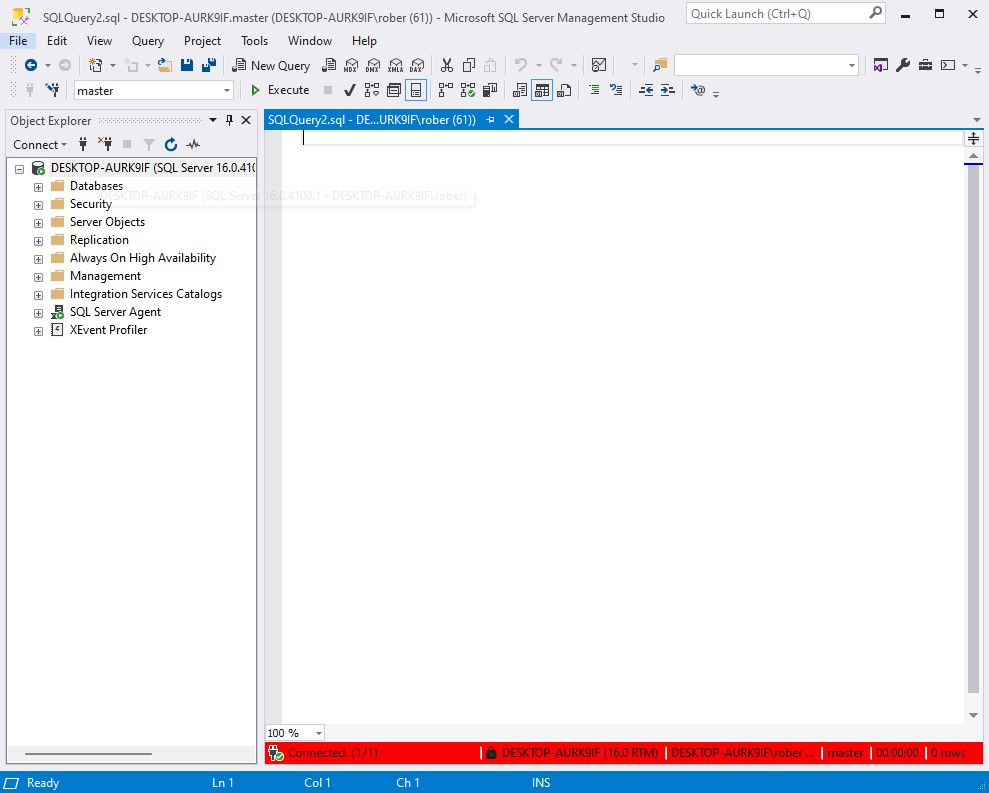This screenshot has width=989, height=793.
Task: Open the Display Estimated Execution Plan icon
Action: (371, 90)
